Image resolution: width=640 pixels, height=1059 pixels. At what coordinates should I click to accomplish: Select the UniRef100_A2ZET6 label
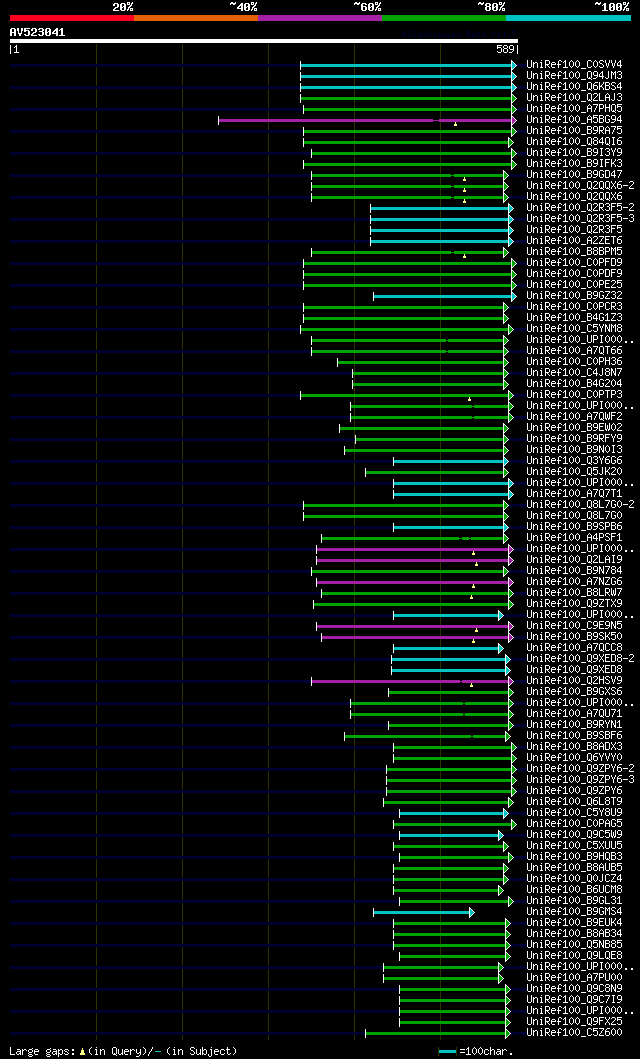coord(575,241)
